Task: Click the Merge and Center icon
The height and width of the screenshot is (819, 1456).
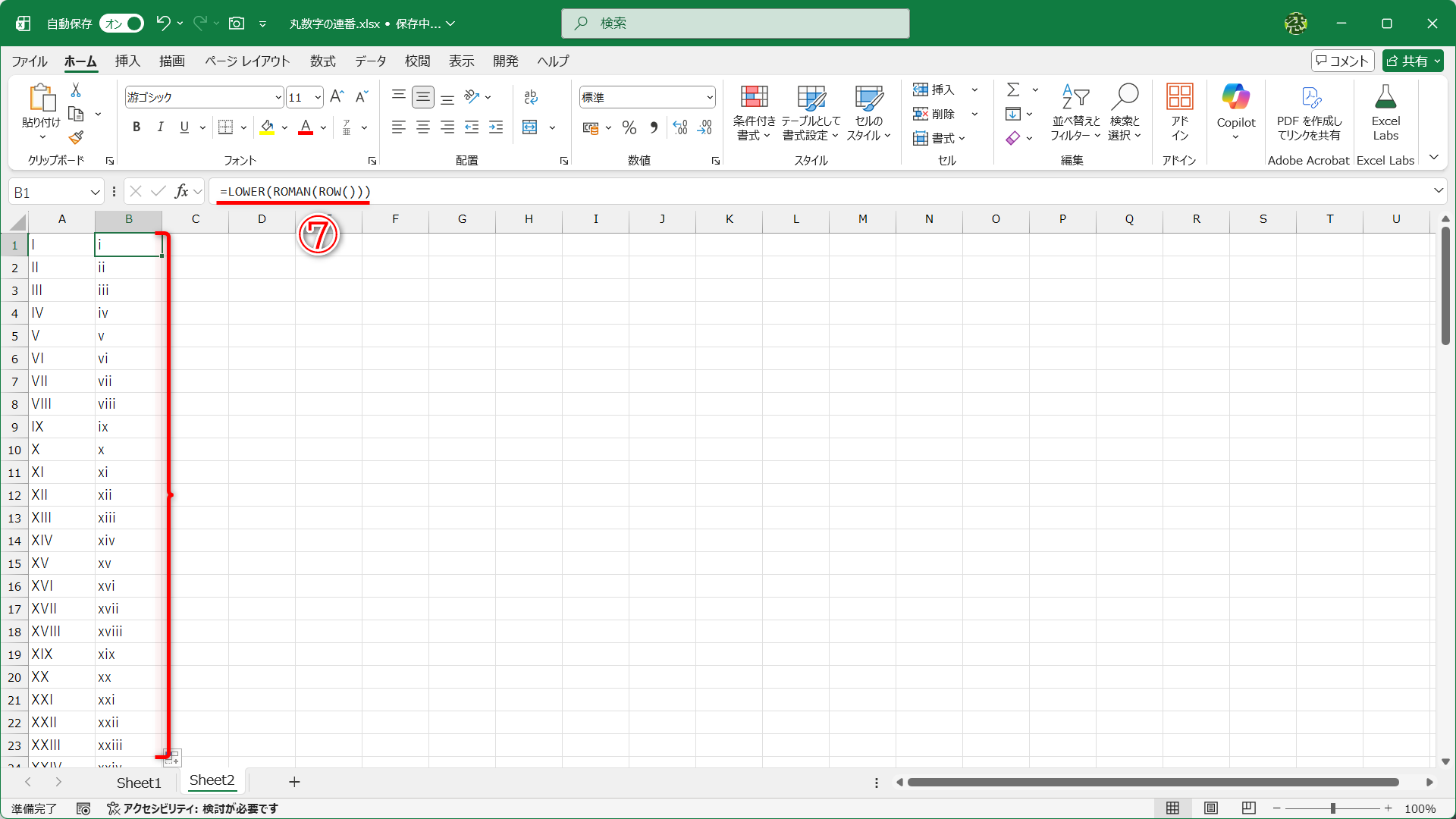Action: (530, 127)
